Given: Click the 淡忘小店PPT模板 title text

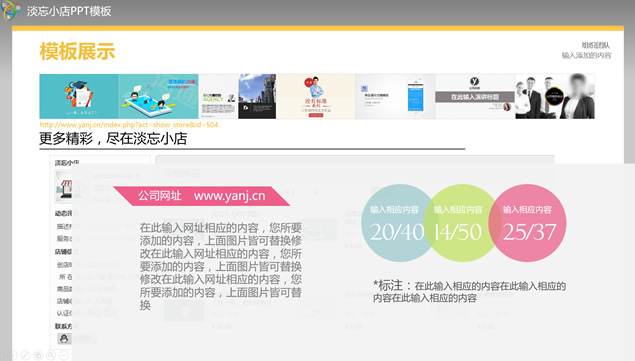Looking at the screenshot, I should (x=69, y=11).
